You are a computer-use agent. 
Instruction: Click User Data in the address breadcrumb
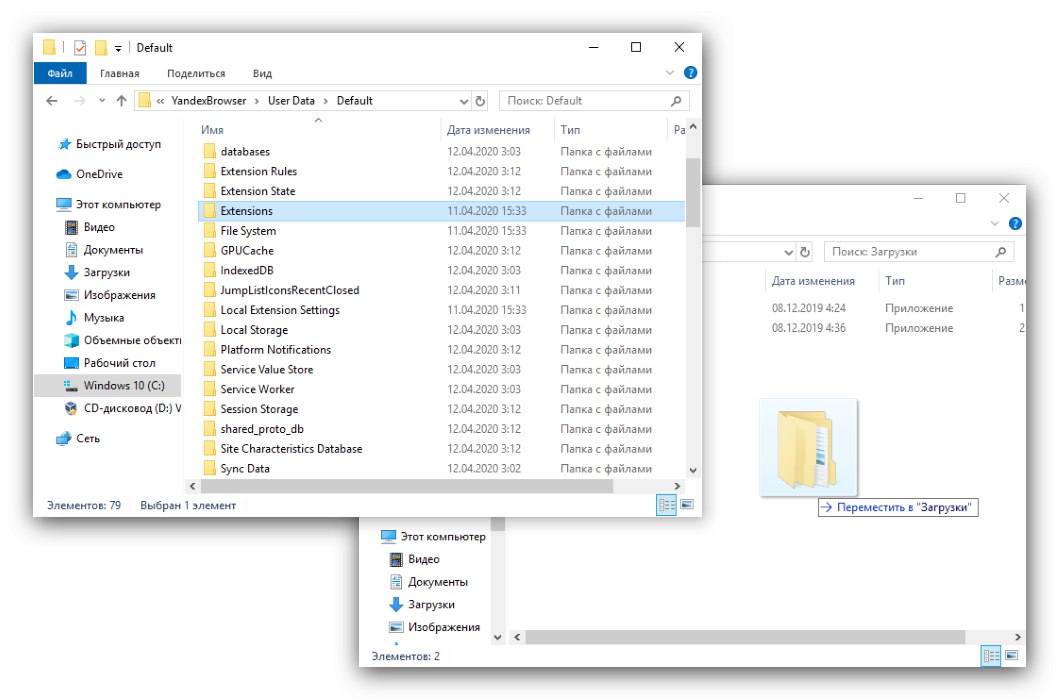tap(291, 101)
